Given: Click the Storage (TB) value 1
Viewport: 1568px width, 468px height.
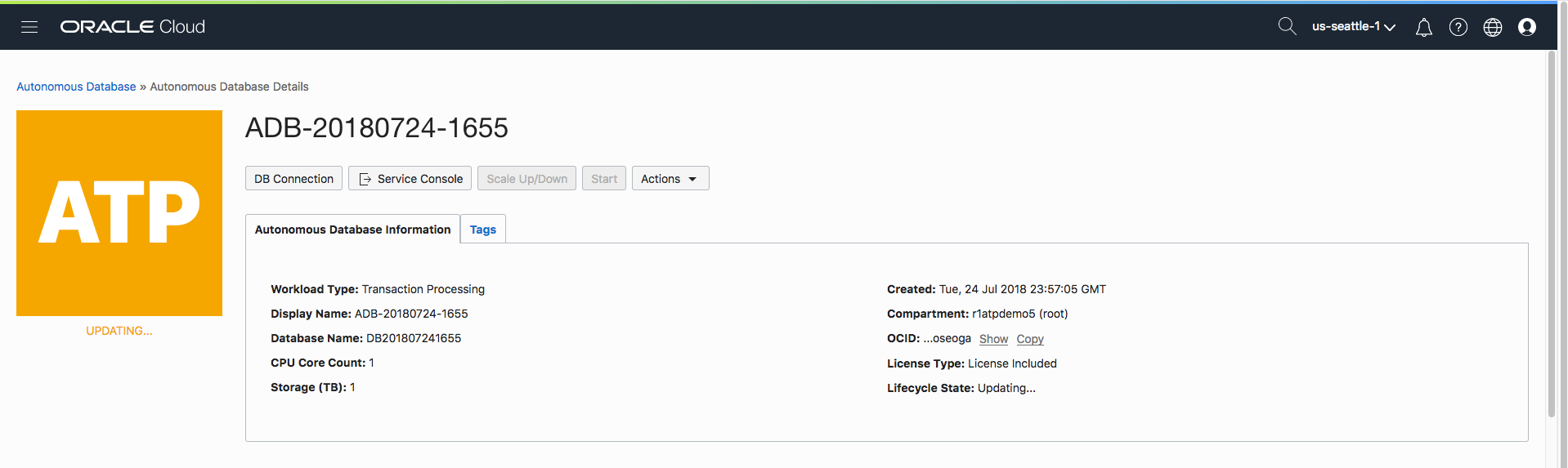Looking at the screenshot, I should (x=352, y=387).
